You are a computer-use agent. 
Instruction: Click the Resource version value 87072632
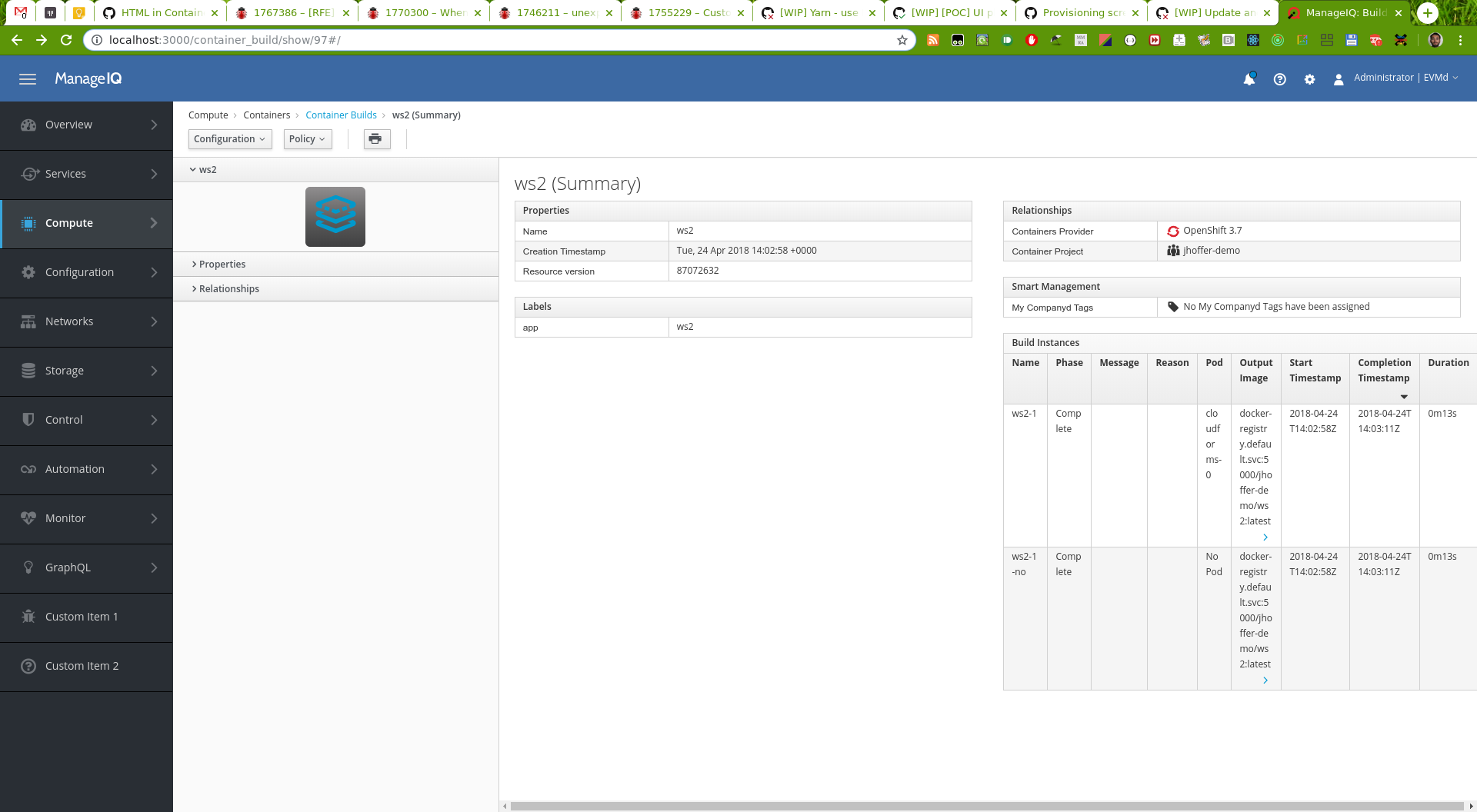click(698, 271)
